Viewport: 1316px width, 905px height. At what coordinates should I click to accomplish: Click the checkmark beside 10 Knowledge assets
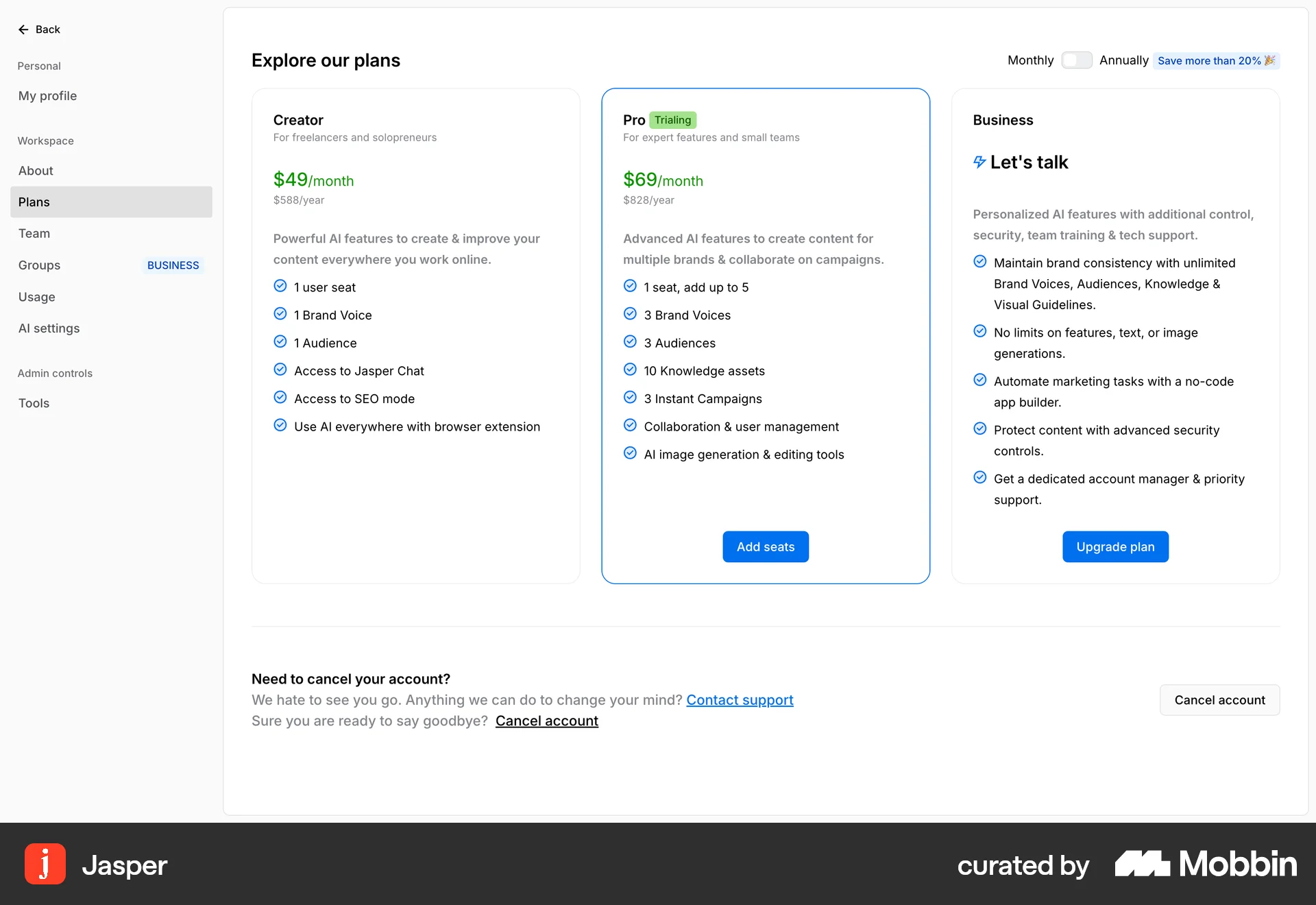(630, 369)
